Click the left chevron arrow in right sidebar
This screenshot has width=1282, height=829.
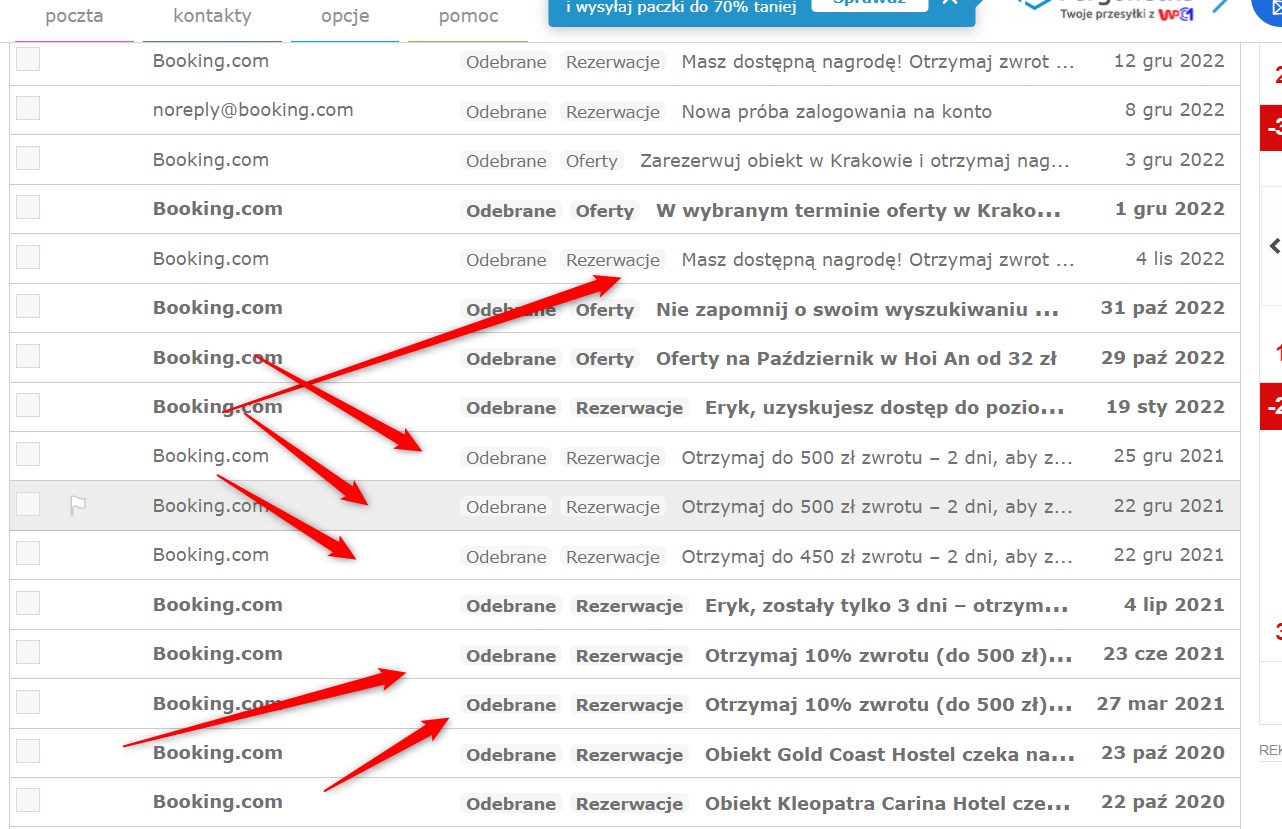[x=1274, y=245]
